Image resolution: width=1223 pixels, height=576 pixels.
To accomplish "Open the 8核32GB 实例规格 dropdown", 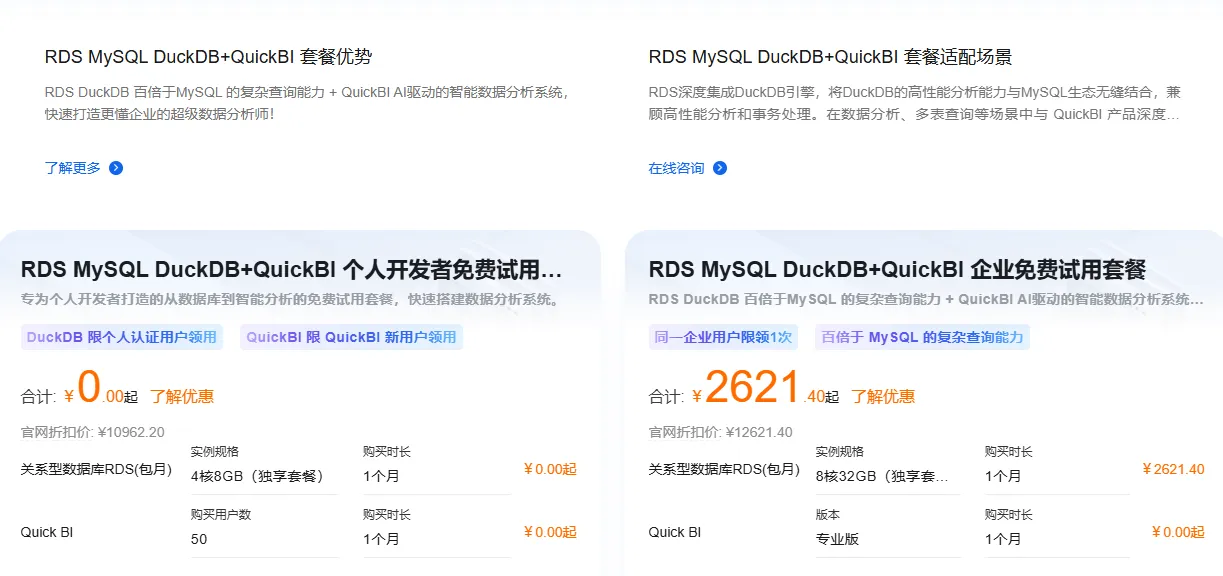I will (887, 477).
